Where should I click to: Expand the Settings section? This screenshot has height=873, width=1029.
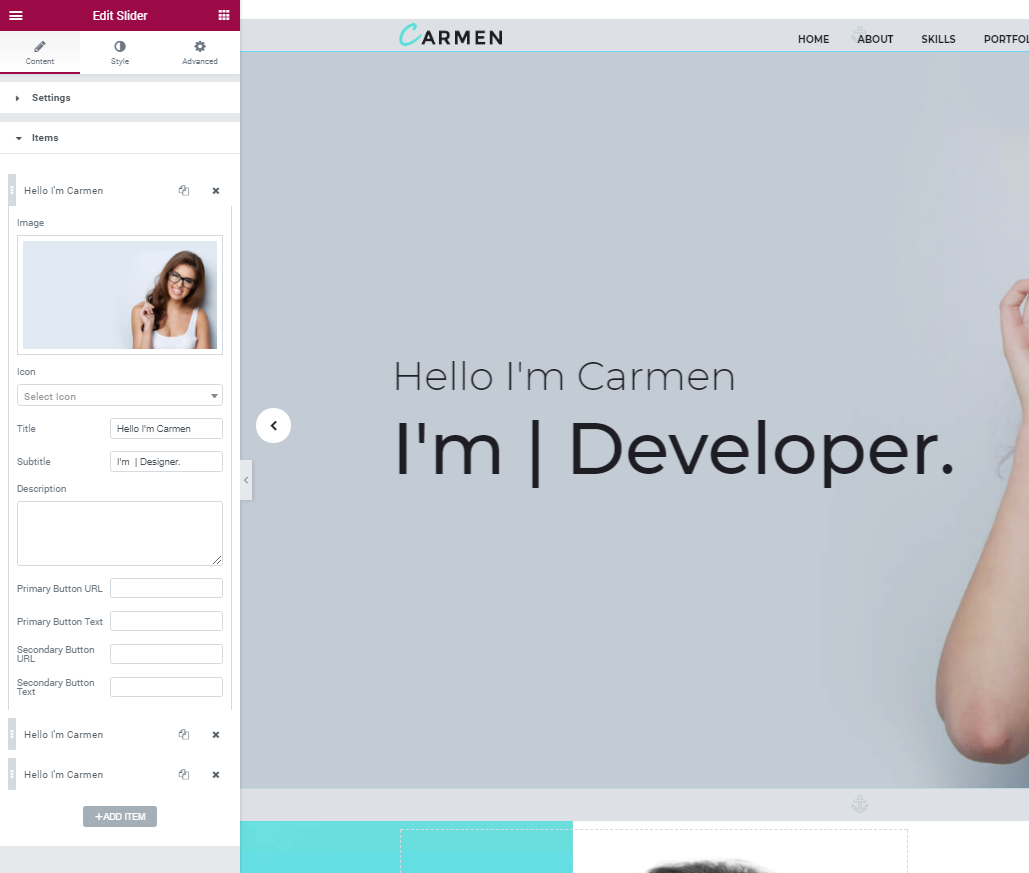tap(51, 98)
